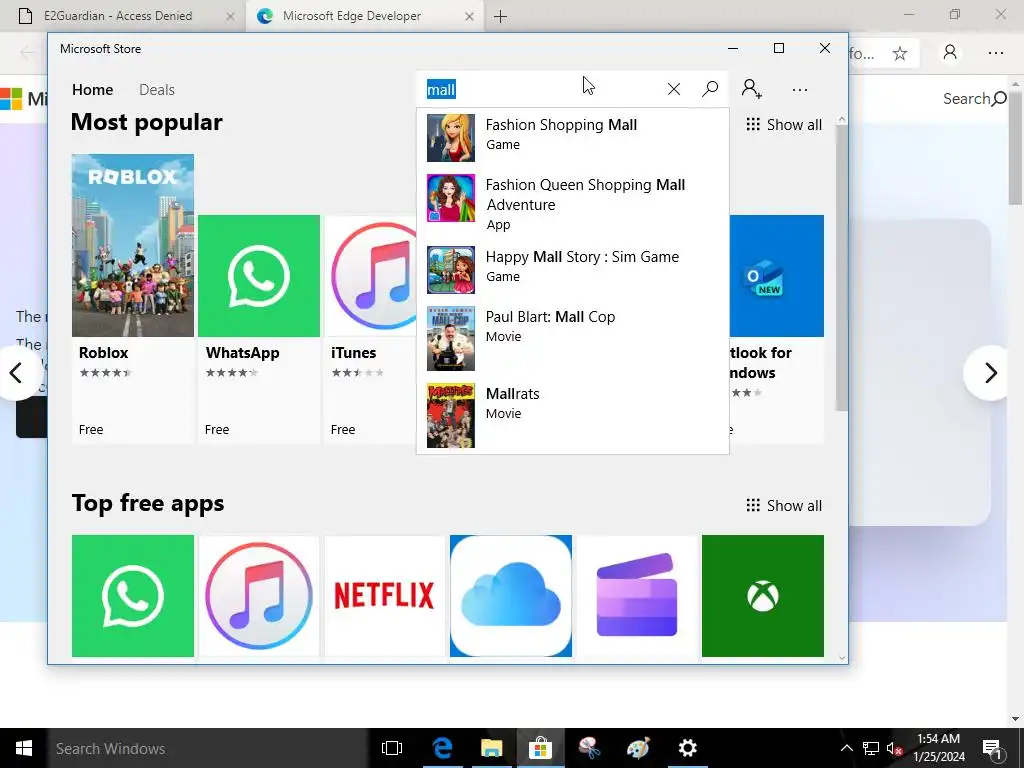Go to previous carousel slide in Edge page

coord(16,373)
